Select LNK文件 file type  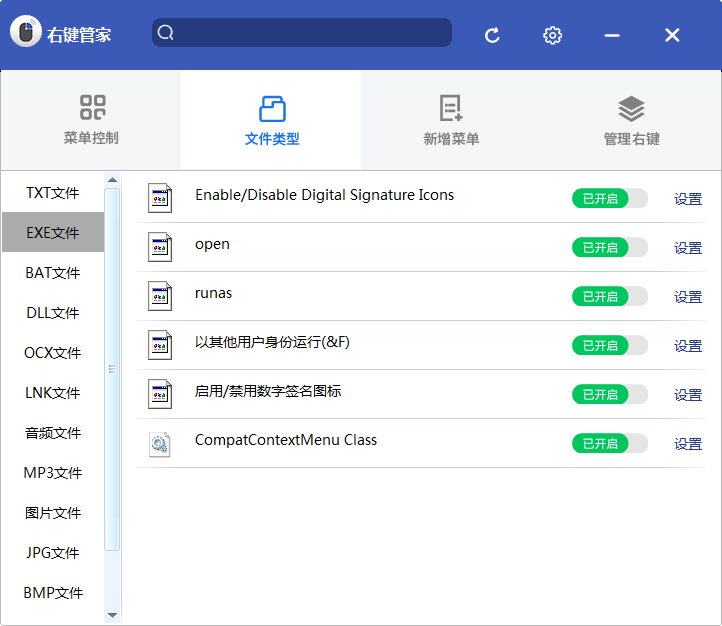53,393
